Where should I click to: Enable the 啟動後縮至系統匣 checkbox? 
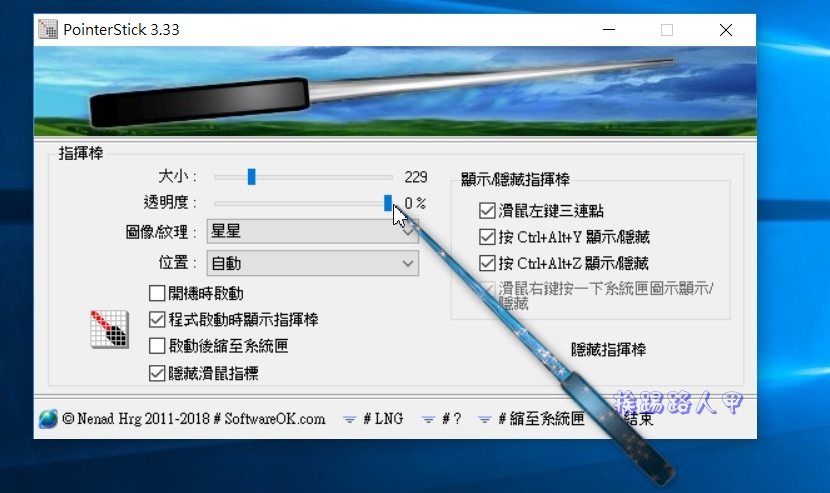coord(157,346)
